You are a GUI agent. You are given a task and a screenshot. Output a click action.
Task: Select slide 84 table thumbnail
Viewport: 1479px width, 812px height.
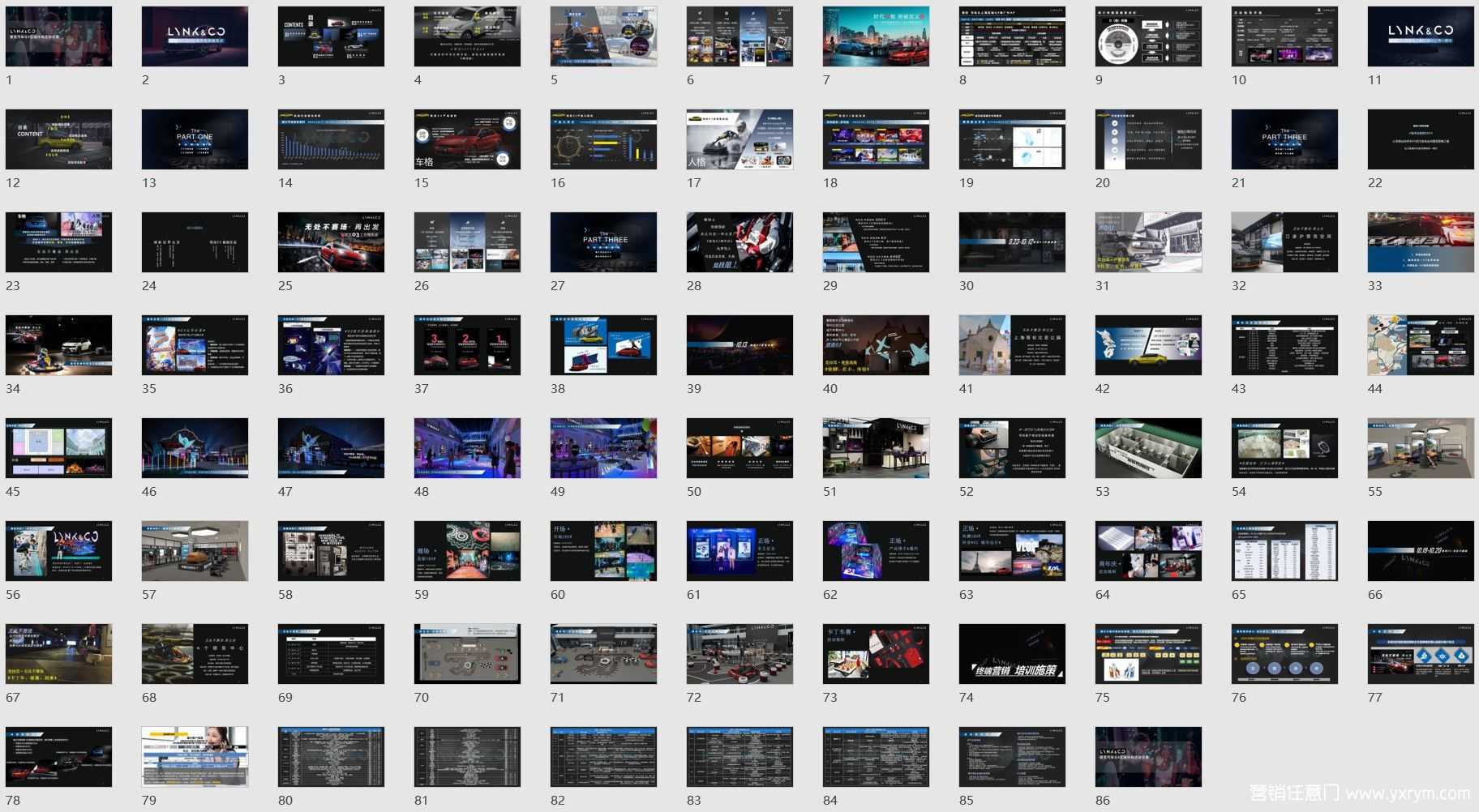[x=876, y=757]
